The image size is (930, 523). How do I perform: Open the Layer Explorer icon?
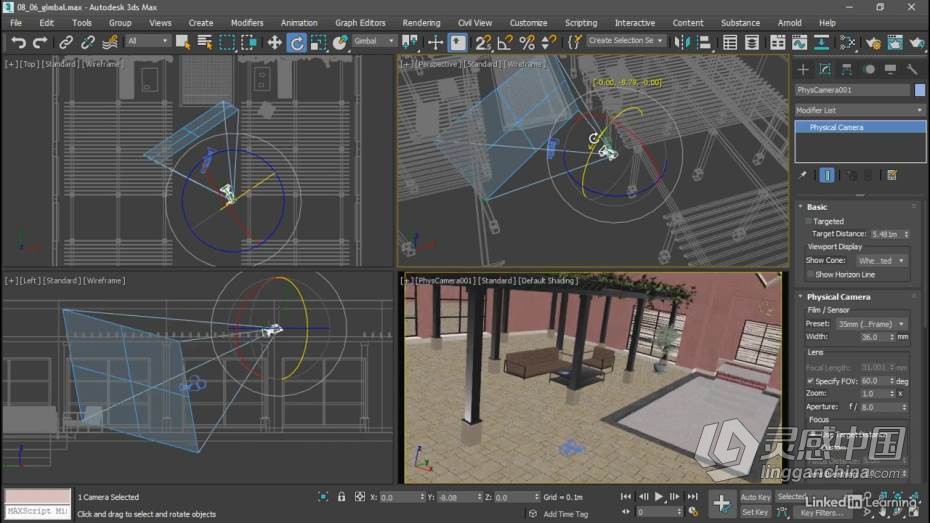pos(751,42)
